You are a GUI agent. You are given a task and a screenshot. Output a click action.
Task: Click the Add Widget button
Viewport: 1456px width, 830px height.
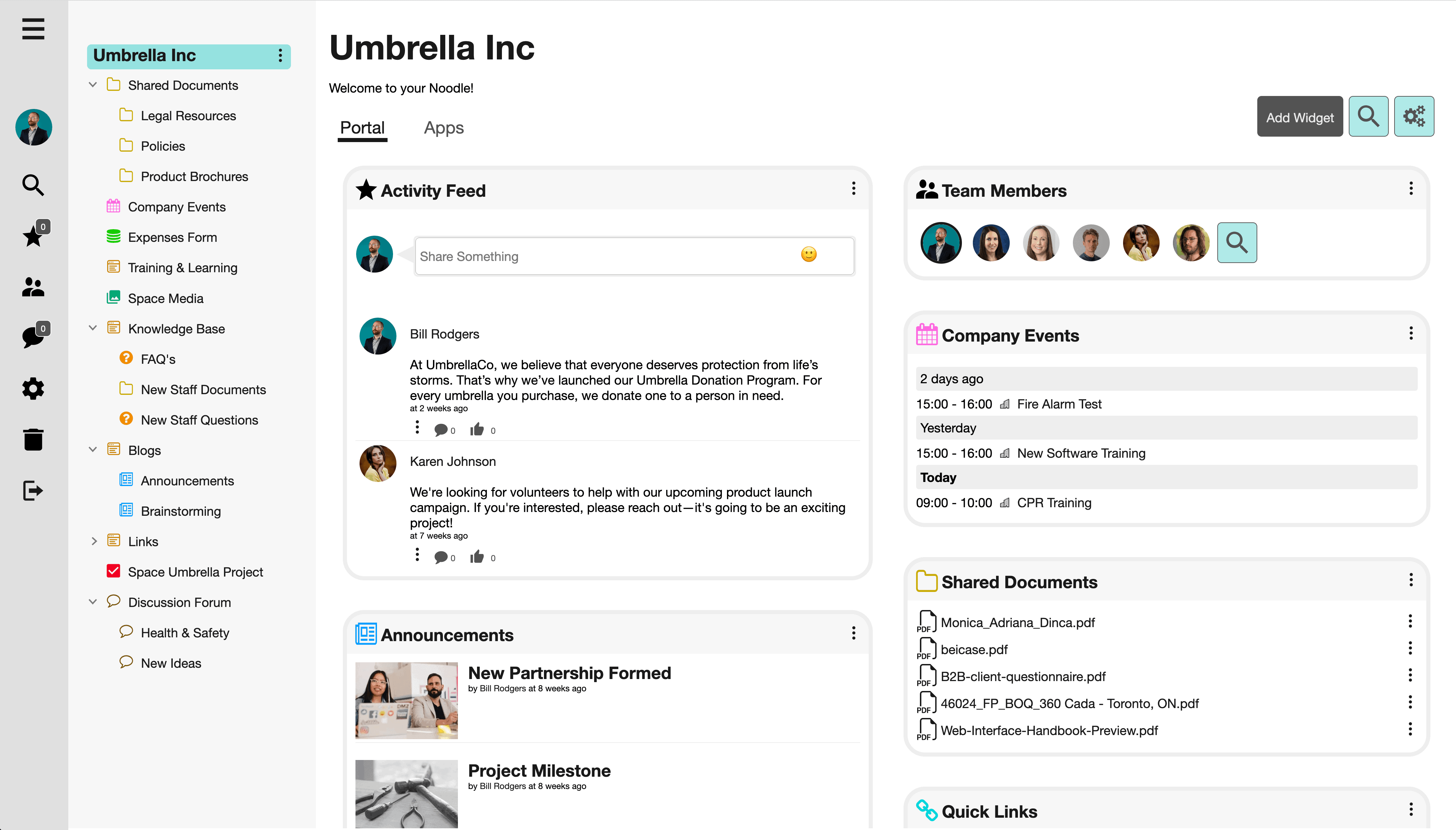pos(1299,118)
